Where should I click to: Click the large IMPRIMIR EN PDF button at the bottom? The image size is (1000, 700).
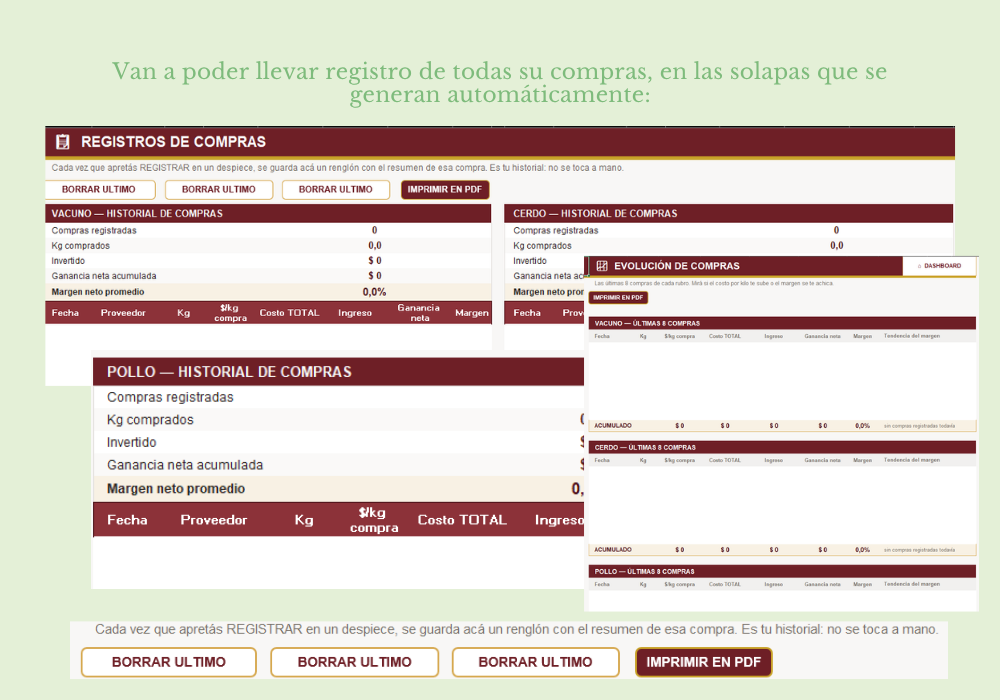tap(703, 662)
